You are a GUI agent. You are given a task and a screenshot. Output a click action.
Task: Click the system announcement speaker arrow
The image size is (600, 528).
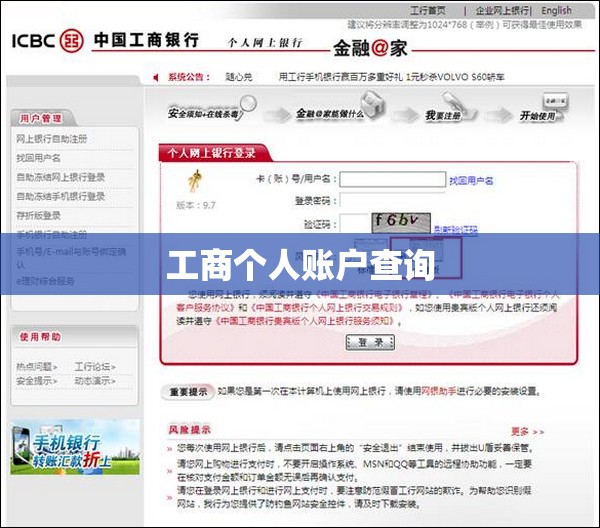click(155, 77)
